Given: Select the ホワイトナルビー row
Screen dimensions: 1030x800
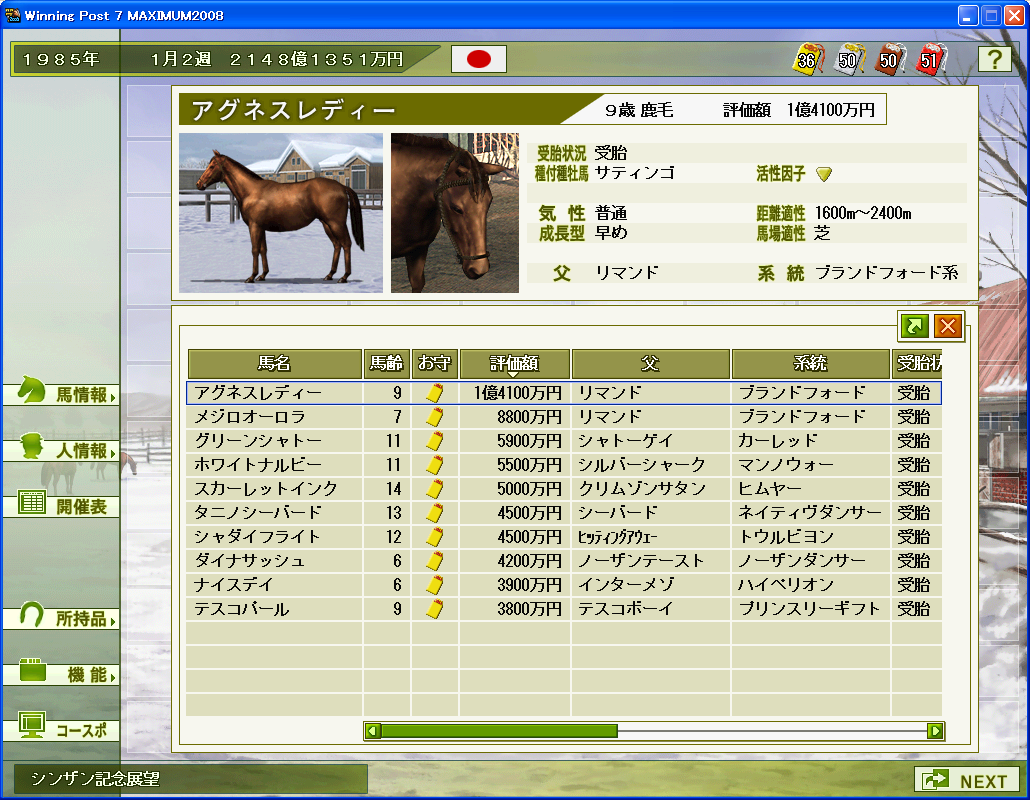Looking at the screenshot, I should click(x=564, y=465).
